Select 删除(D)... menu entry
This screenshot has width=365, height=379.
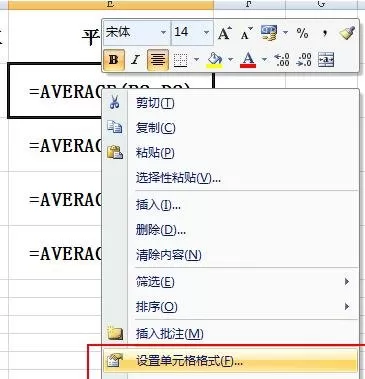coord(230,230)
